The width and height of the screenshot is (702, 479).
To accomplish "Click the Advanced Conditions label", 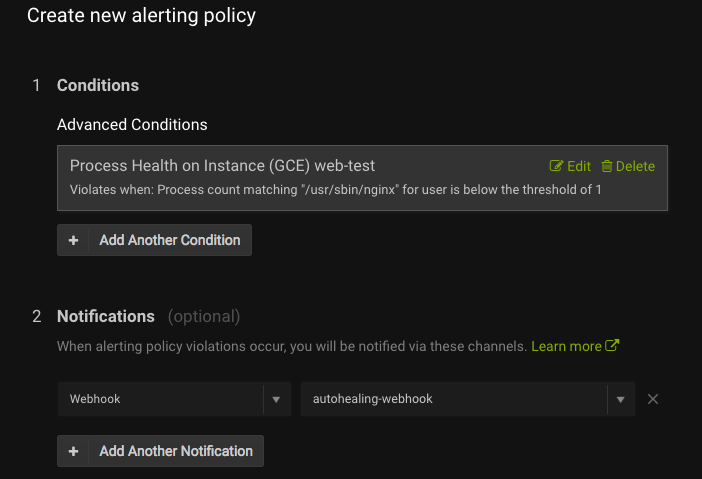I will [132, 125].
